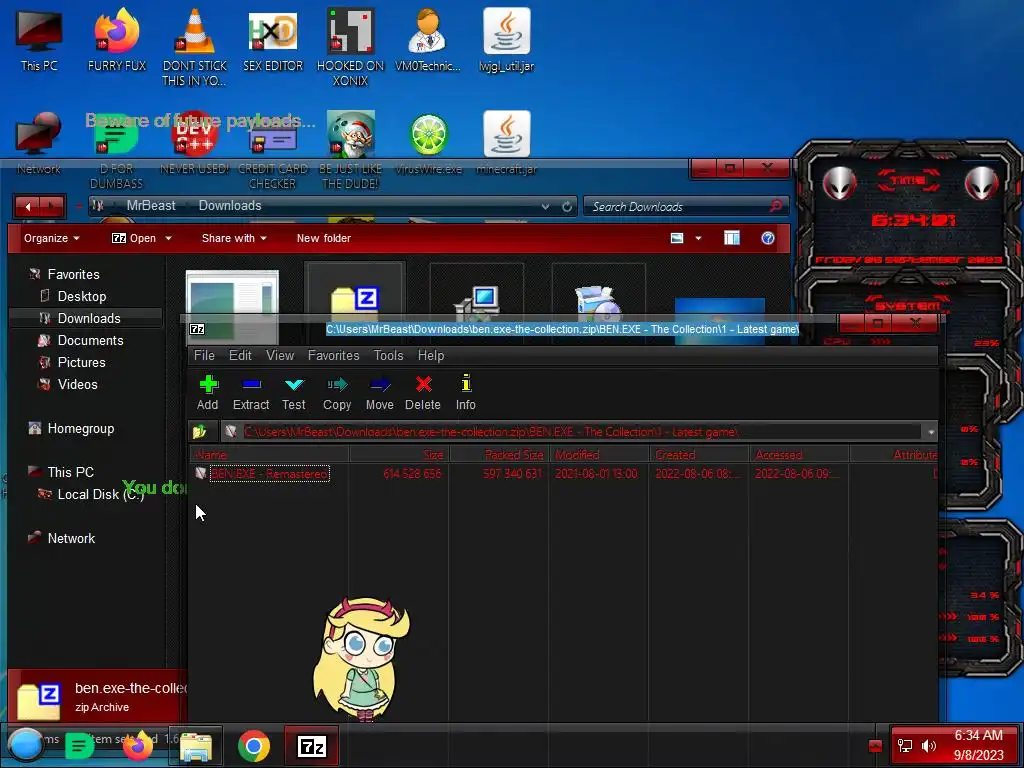Select the Move tool in 7-Zip
This screenshot has width=1024, height=768.
click(379, 392)
